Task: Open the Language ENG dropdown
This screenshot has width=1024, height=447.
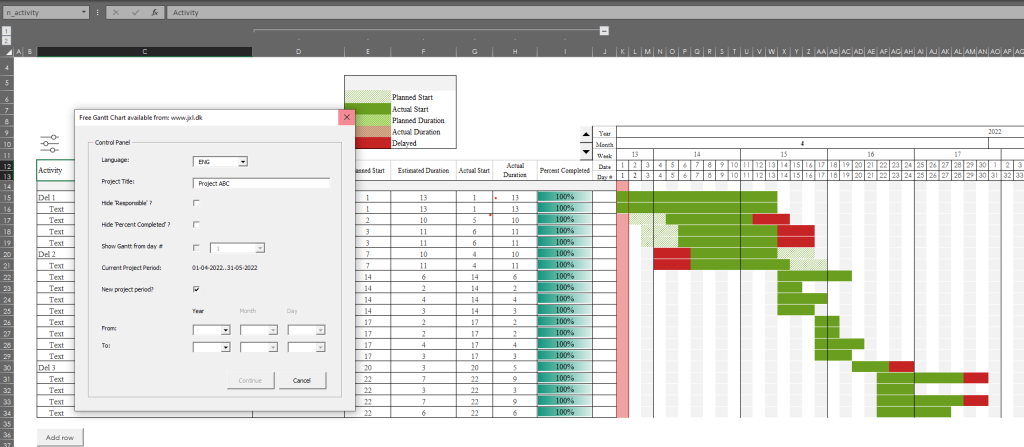Action: coord(243,162)
